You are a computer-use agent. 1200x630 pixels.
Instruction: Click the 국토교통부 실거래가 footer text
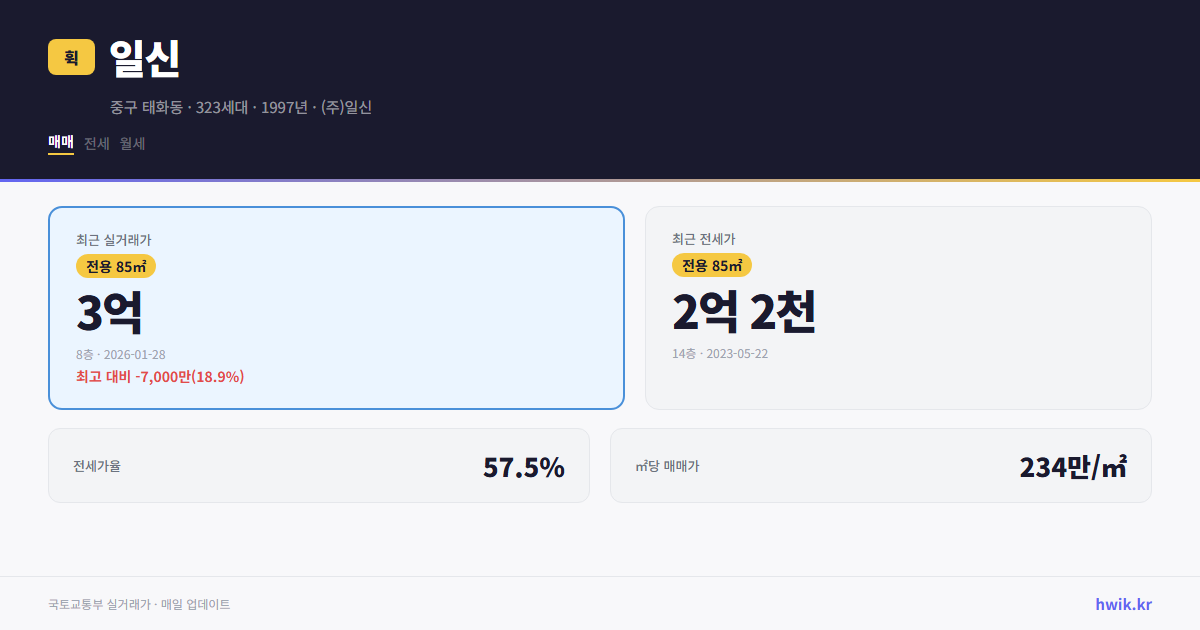pos(138,603)
